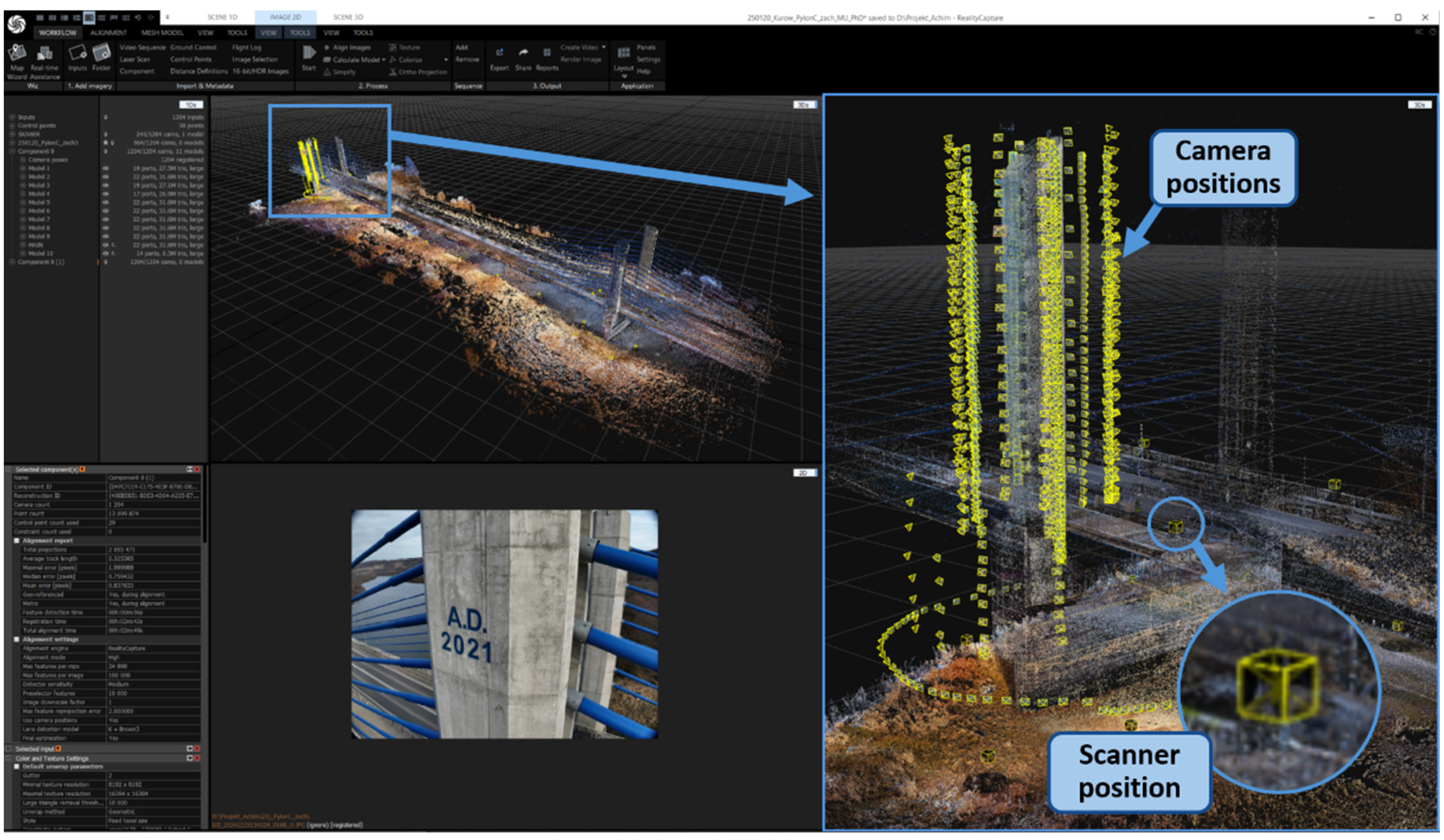Click the RealityCapture application logo
Screen dimensions: 1444x840
pos(17,24)
